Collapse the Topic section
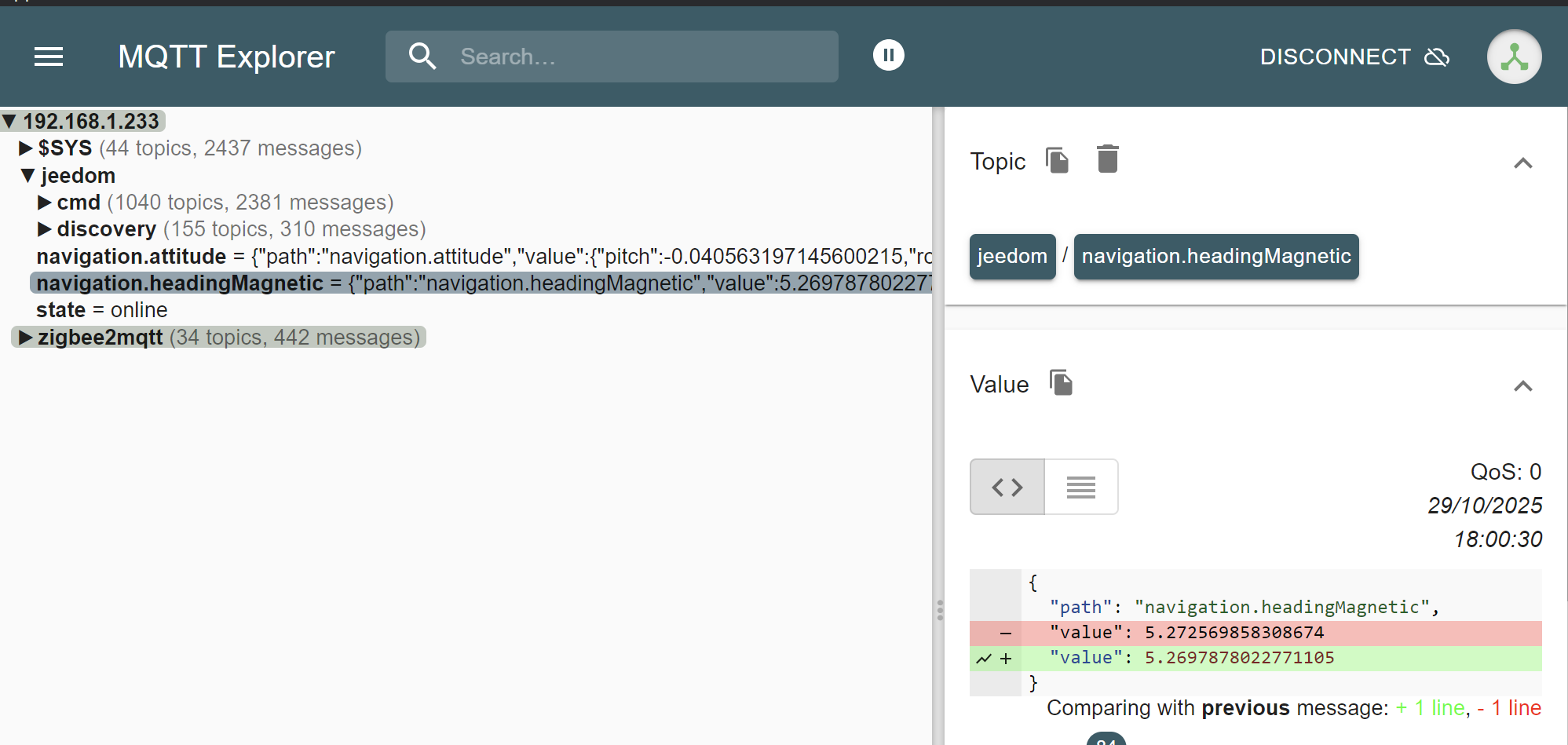 tap(1522, 163)
